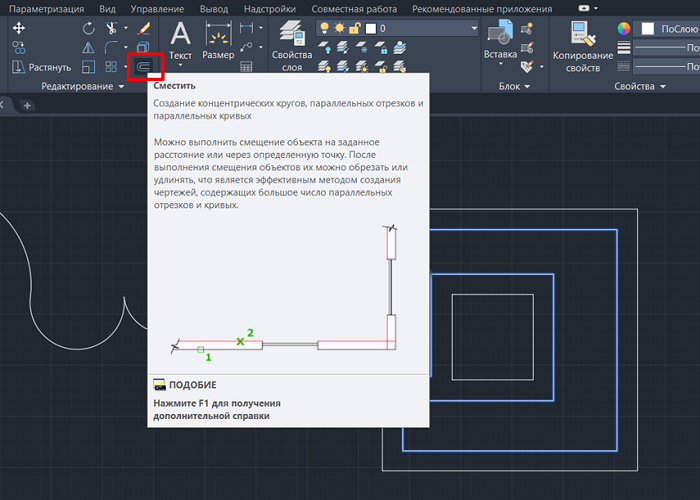Activate the Rotate tool in the Редактирование panel
The width and height of the screenshot is (700, 500).
pyautogui.click(x=88, y=28)
